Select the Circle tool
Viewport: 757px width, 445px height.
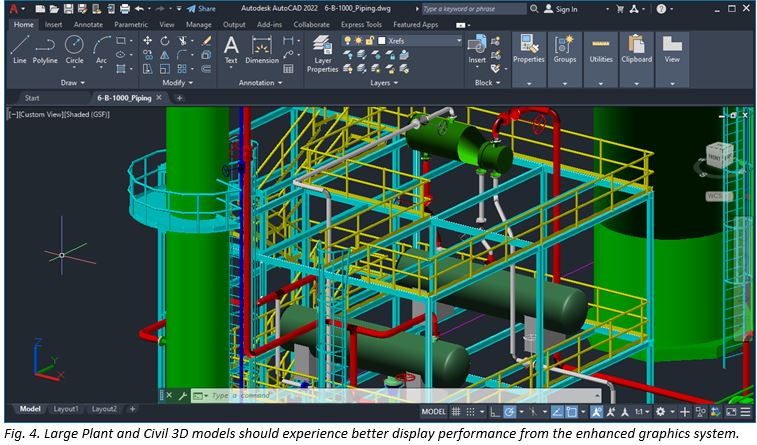[74, 49]
